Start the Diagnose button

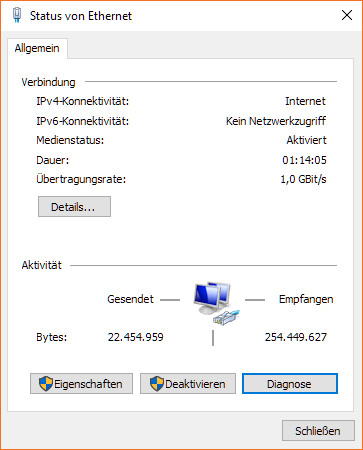290,384
